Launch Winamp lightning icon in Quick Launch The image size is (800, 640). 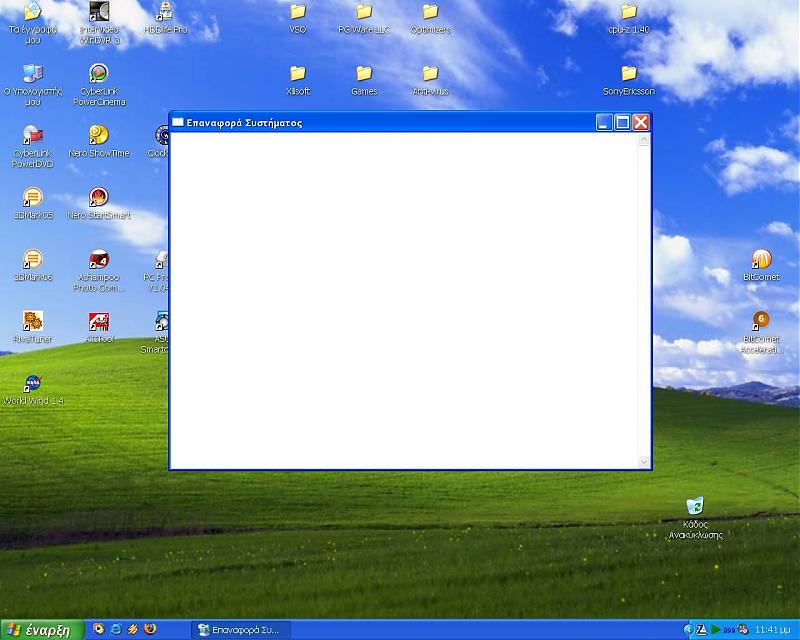(133, 629)
